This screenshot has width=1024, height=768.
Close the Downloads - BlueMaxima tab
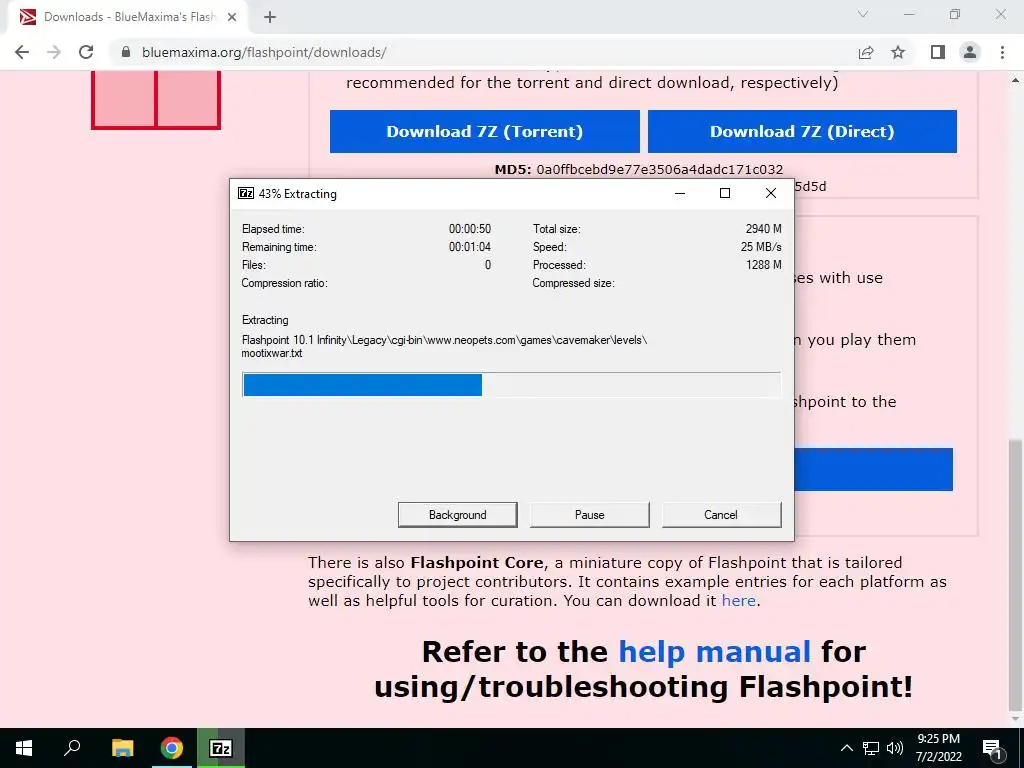click(232, 17)
